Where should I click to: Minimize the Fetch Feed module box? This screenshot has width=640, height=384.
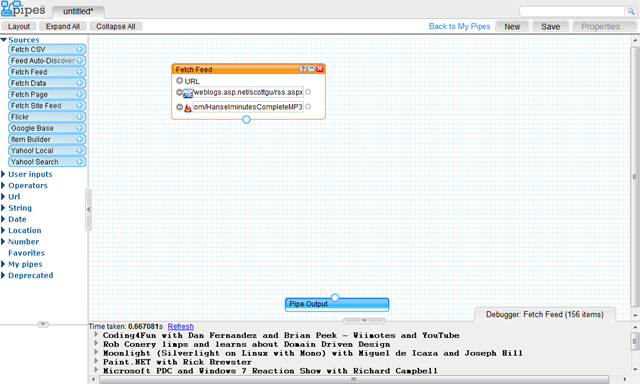point(311,69)
